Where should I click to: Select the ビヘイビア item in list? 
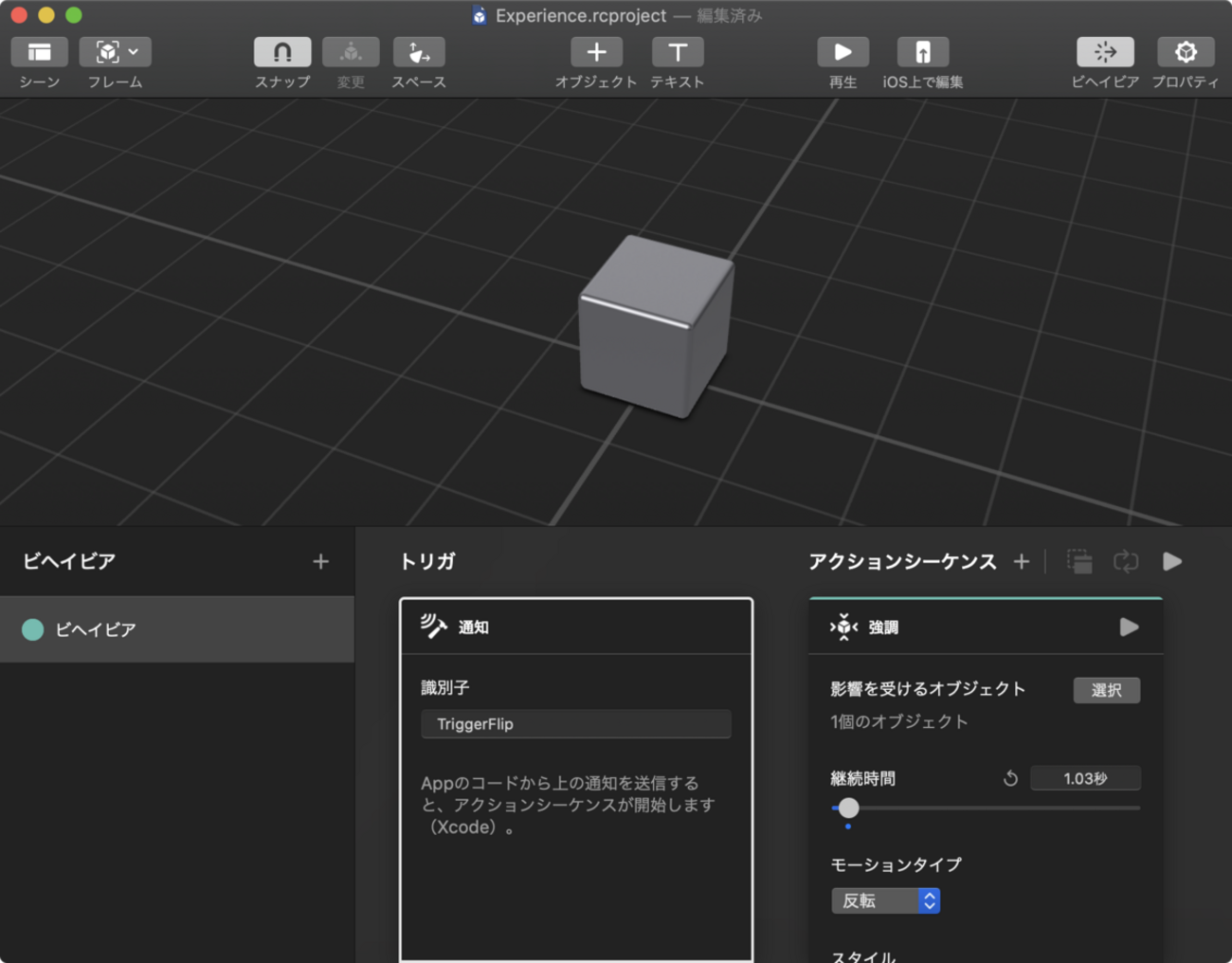pos(176,629)
